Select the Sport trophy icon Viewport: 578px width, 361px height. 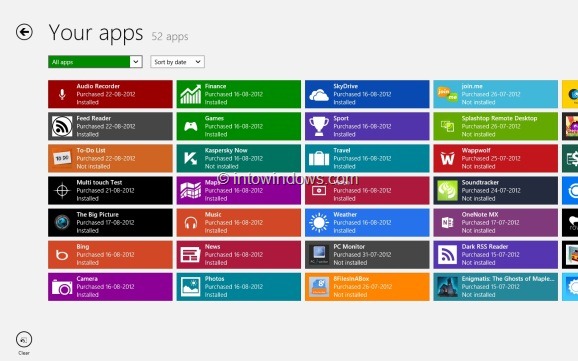point(319,126)
